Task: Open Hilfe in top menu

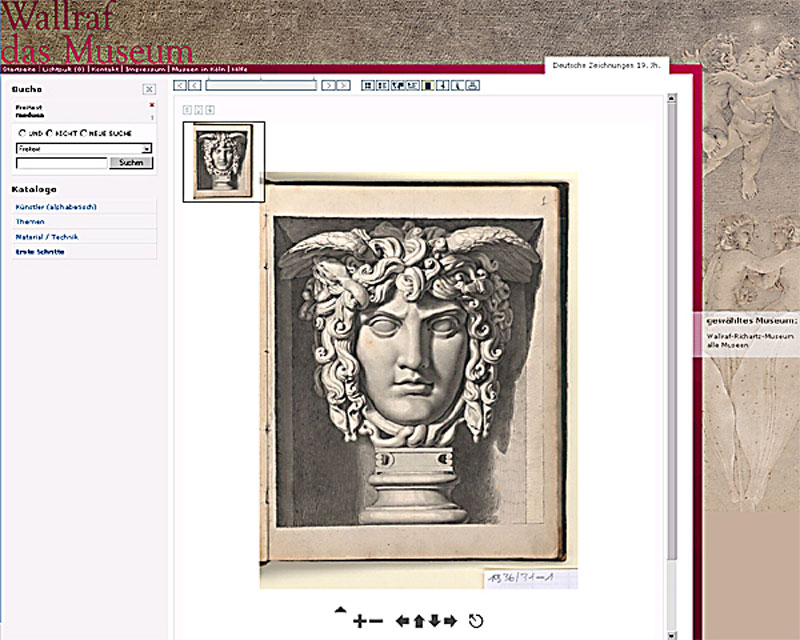Action: click(x=240, y=69)
